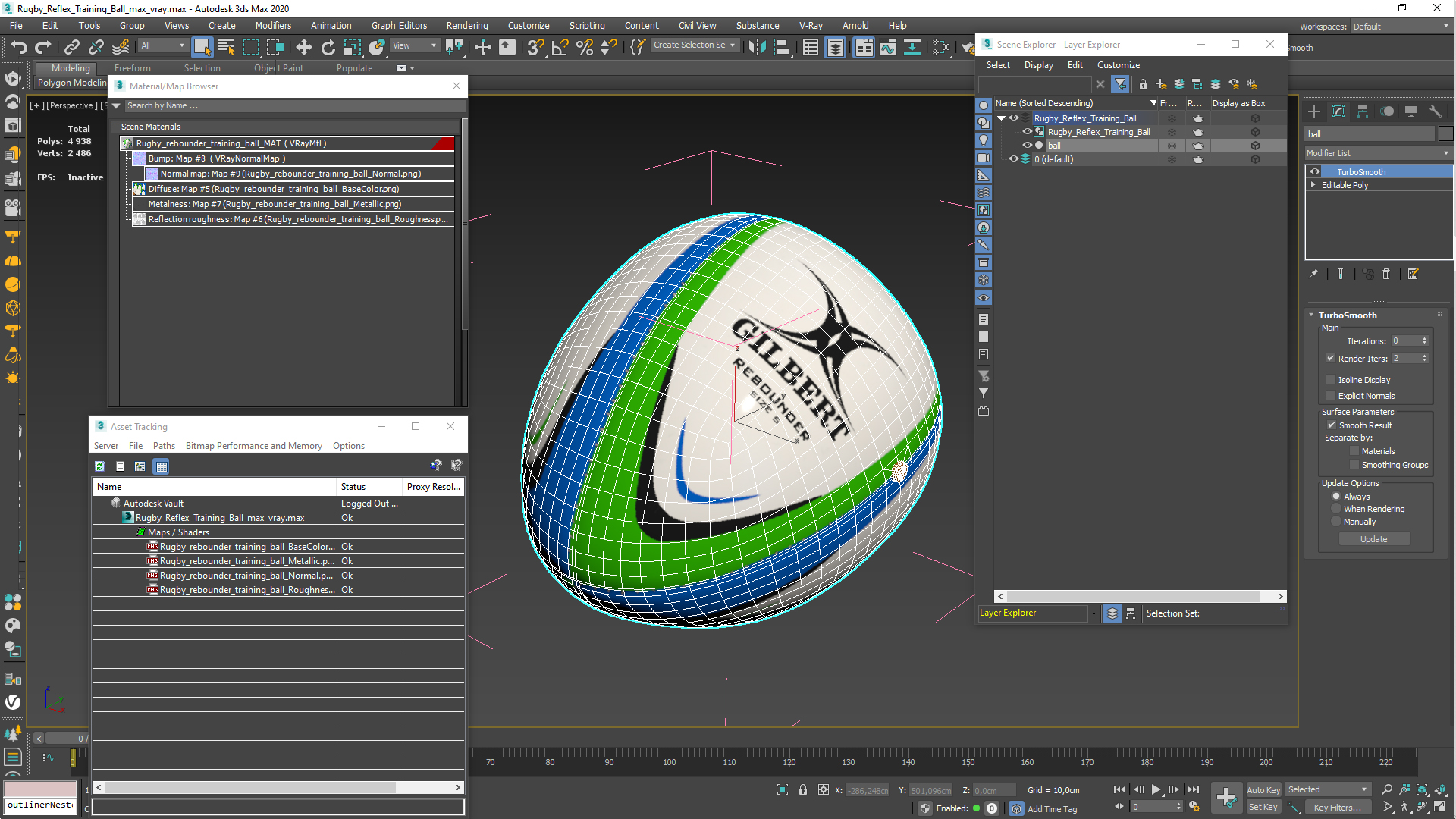The height and width of the screenshot is (819, 1456).
Task: Choose the Select Object tool
Action: click(x=202, y=47)
